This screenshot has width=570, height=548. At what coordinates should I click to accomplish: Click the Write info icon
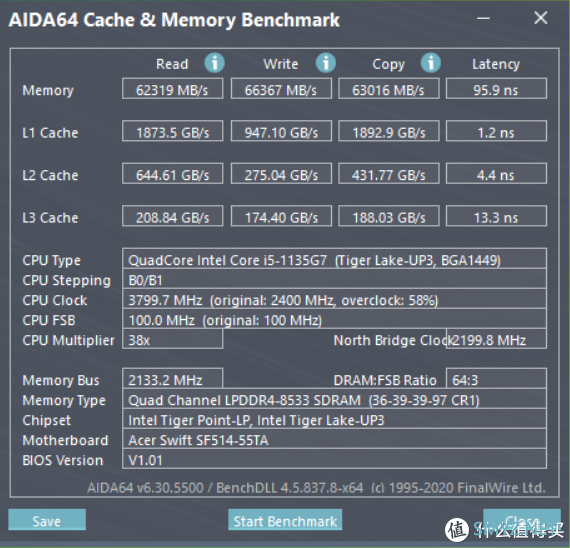325,63
